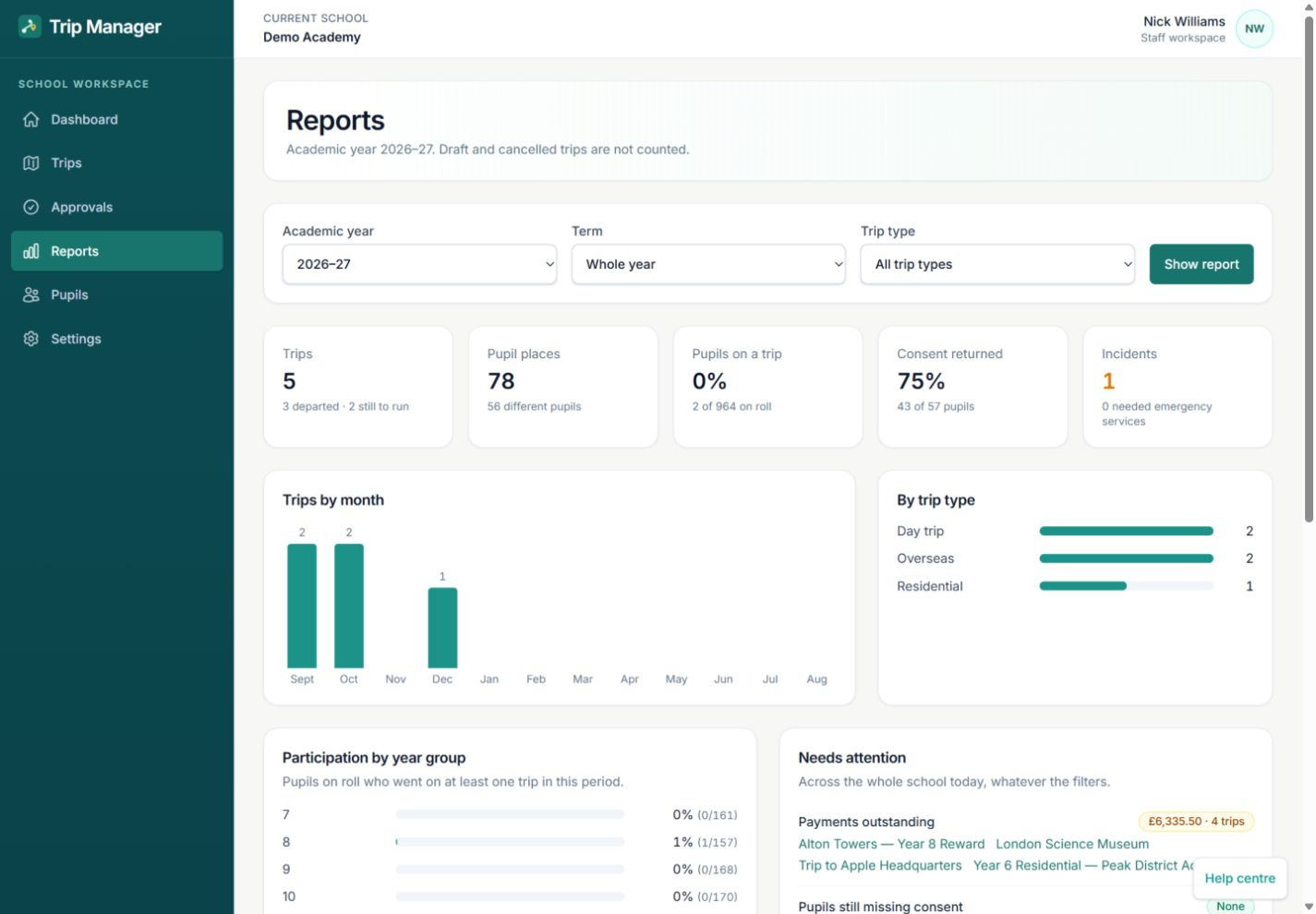Click the Nick Williams user name
The width and height of the screenshot is (1316, 914).
(x=1184, y=21)
